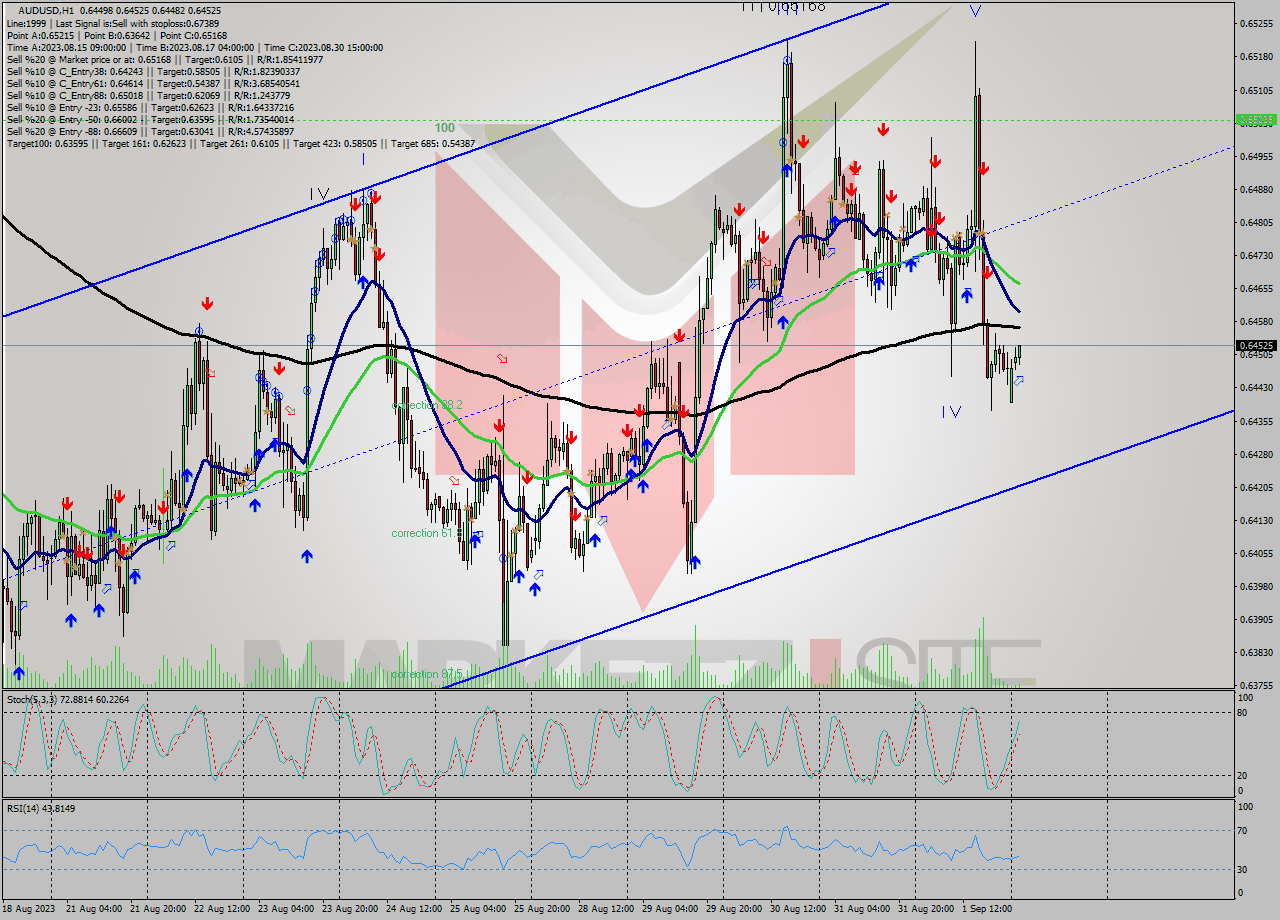Click the '21 Aug 04:00' time axis label
The height and width of the screenshot is (920, 1280).
click(x=94, y=908)
